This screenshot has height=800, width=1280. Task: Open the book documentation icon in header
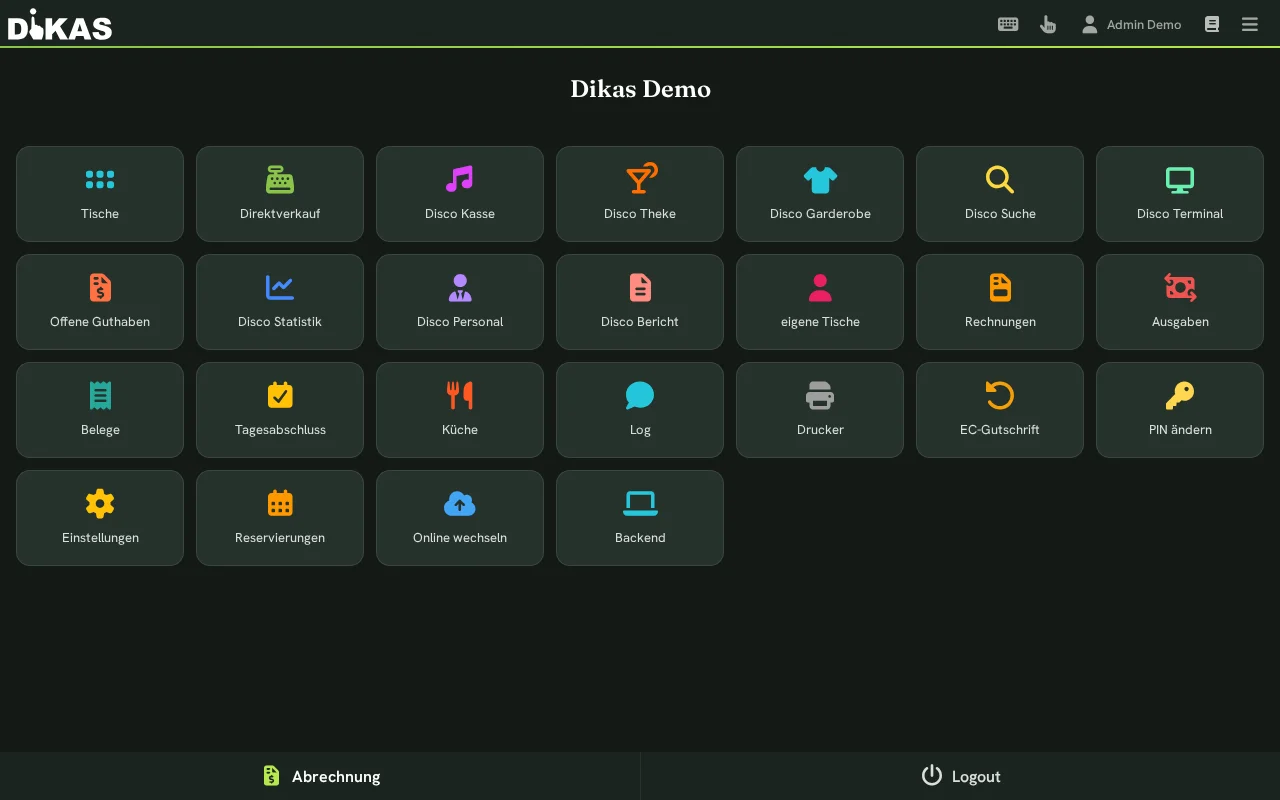1212,24
